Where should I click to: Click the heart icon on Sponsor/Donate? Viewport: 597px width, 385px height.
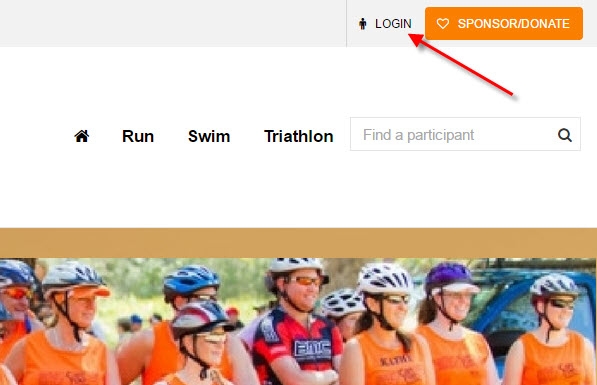click(x=442, y=24)
